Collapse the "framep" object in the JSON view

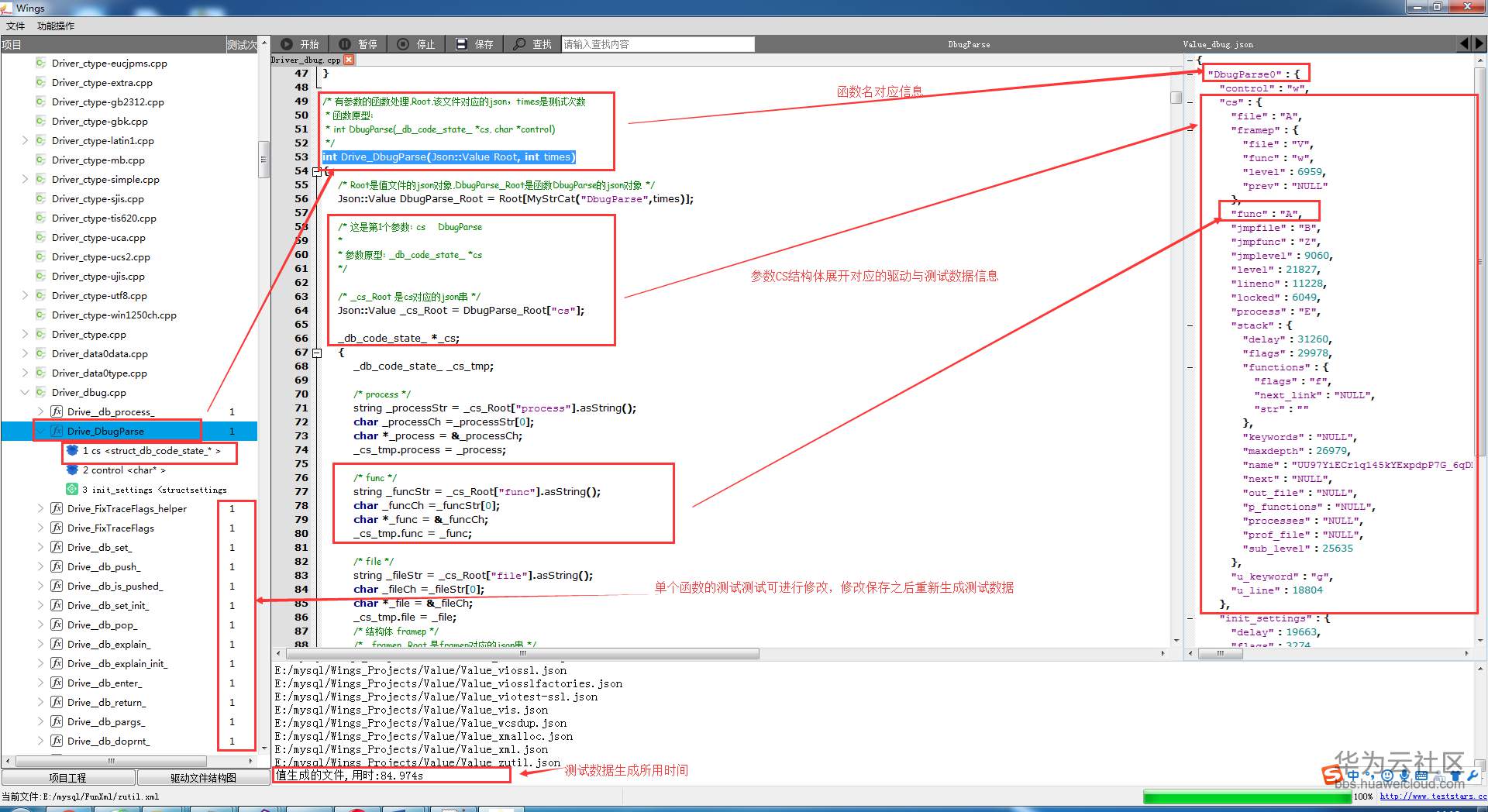tap(1190, 130)
